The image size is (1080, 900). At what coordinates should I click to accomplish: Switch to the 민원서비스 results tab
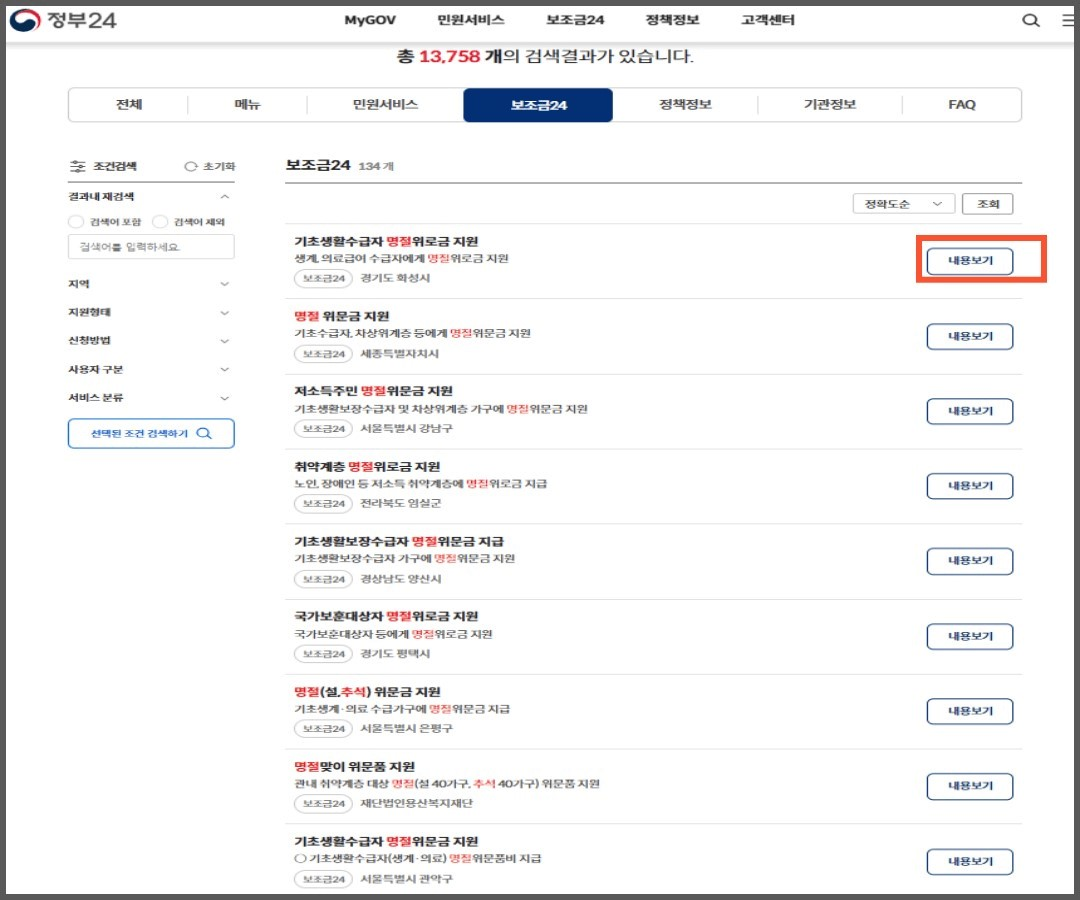pos(385,105)
